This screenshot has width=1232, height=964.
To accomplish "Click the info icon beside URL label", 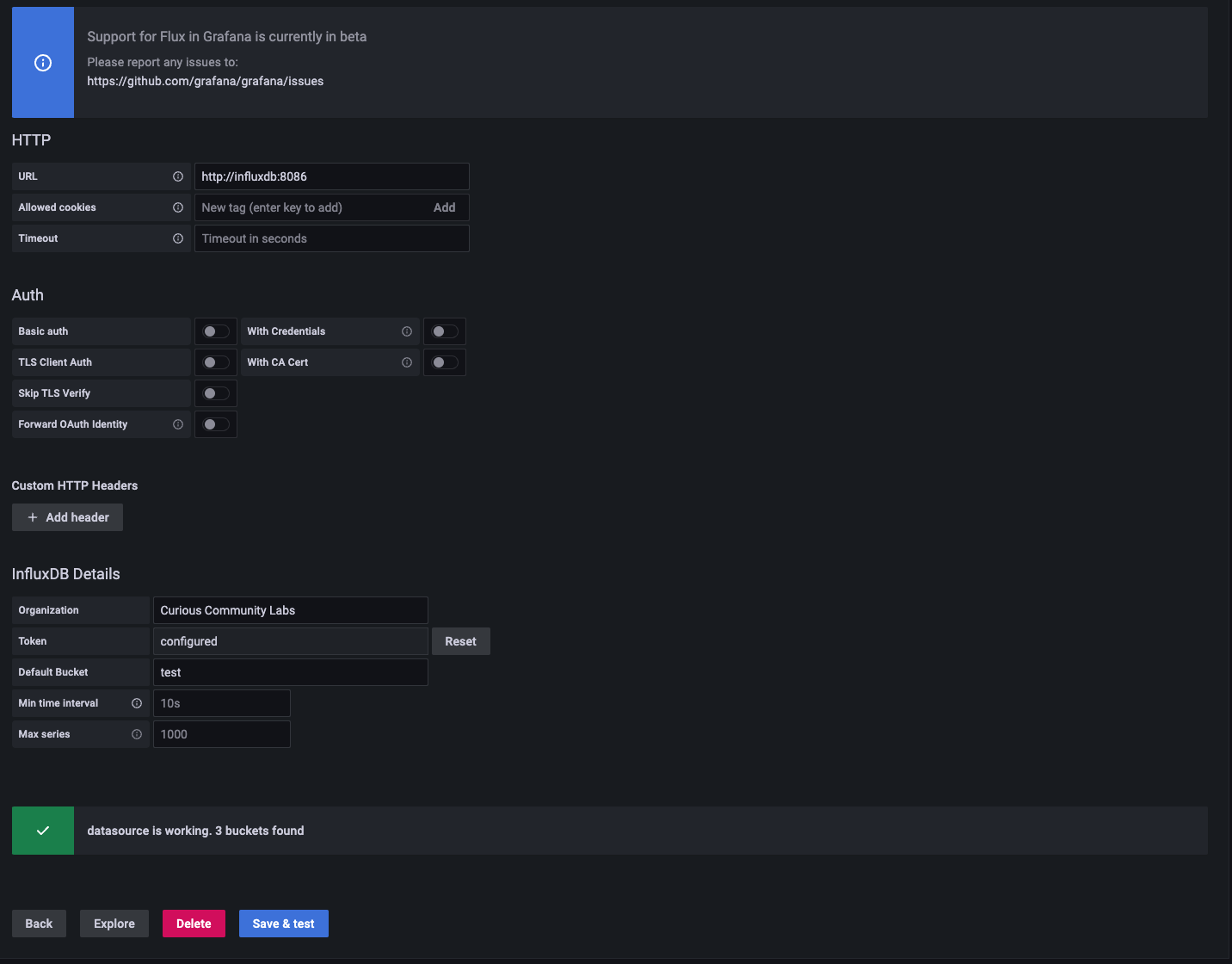I will tap(178, 176).
